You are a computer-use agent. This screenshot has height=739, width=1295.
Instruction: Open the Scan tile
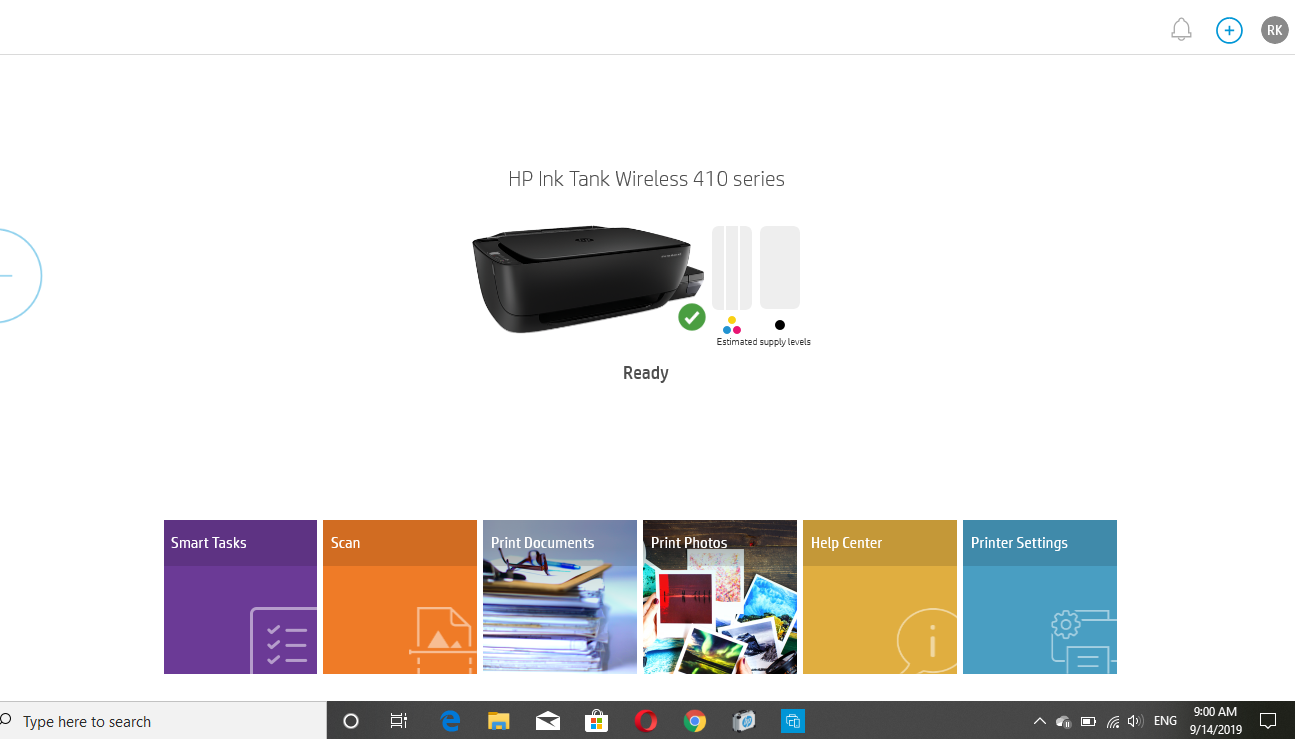(400, 597)
